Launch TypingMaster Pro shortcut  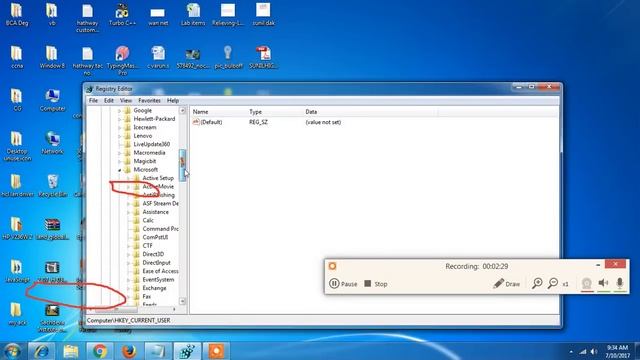click(122, 60)
